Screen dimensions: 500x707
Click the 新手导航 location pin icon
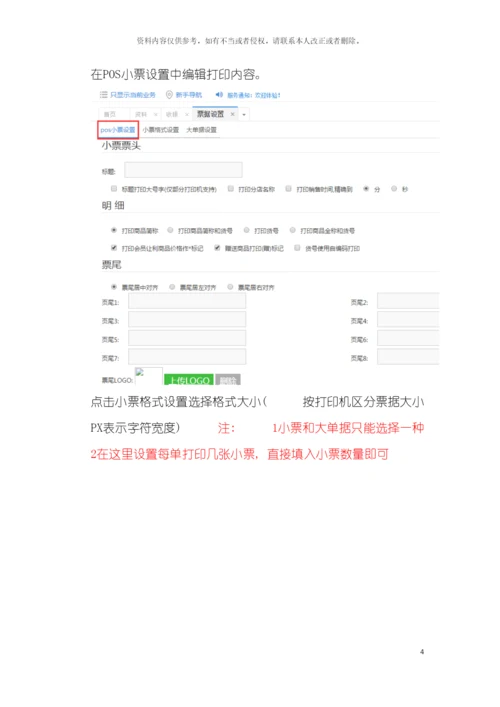coord(170,95)
